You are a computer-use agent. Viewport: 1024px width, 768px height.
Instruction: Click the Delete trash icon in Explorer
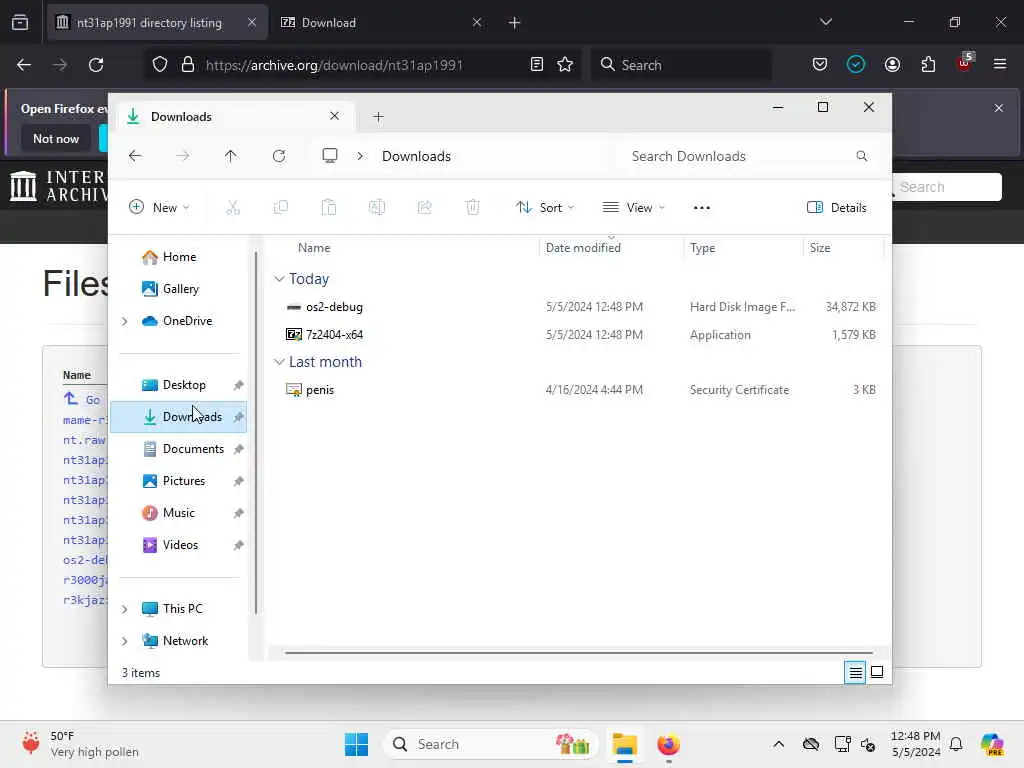click(473, 208)
